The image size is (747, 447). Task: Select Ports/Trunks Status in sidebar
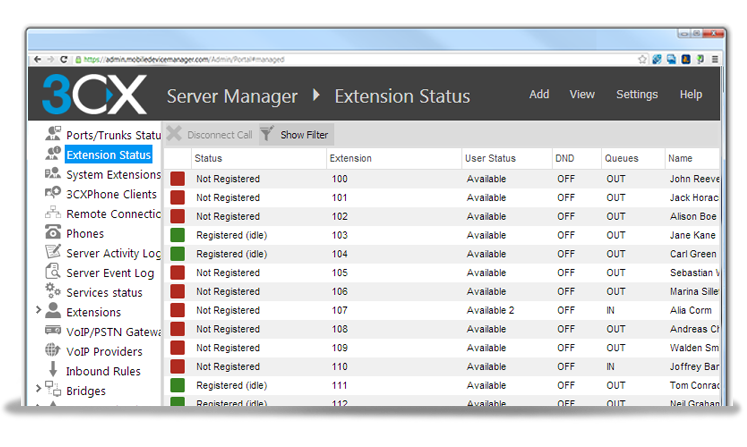pos(113,135)
